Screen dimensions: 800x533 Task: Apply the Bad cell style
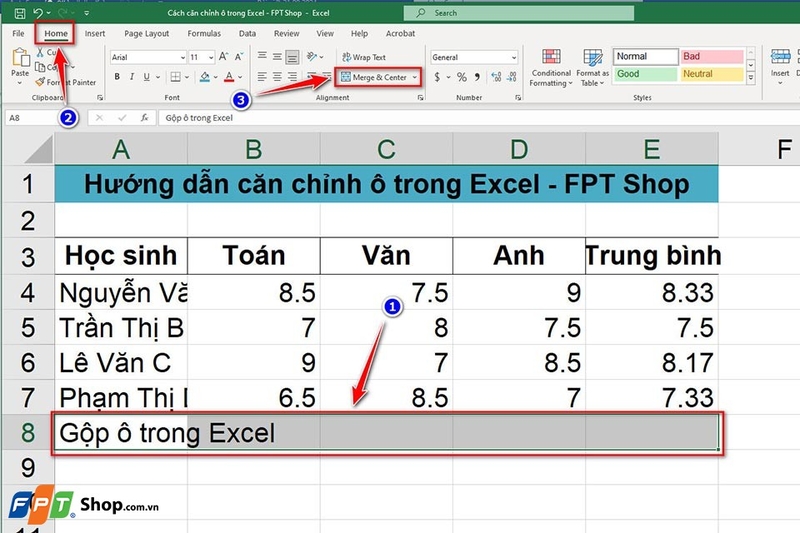point(712,57)
